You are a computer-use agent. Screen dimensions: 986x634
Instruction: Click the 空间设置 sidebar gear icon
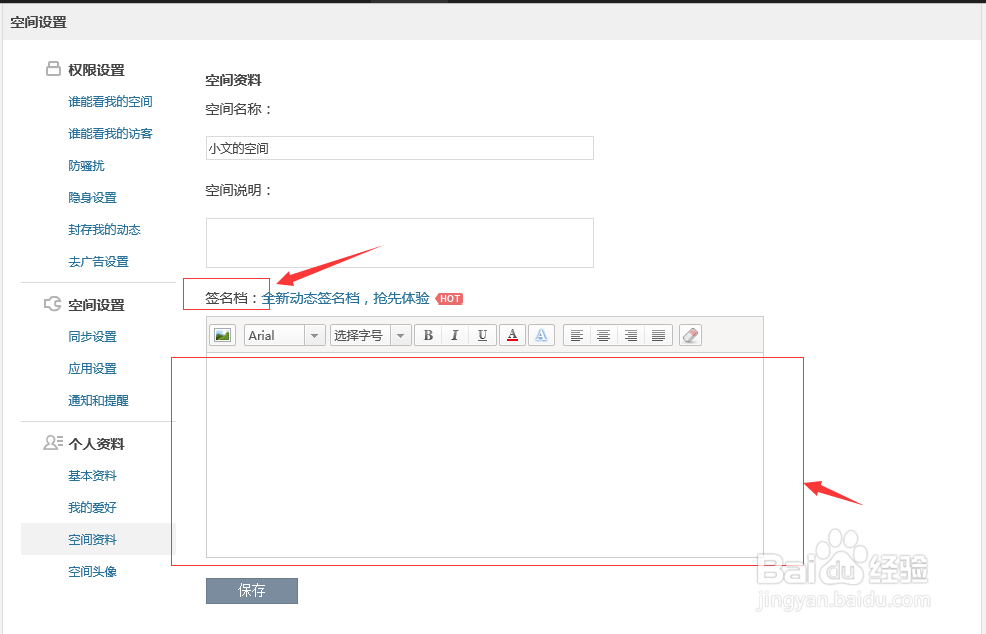[53, 304]
